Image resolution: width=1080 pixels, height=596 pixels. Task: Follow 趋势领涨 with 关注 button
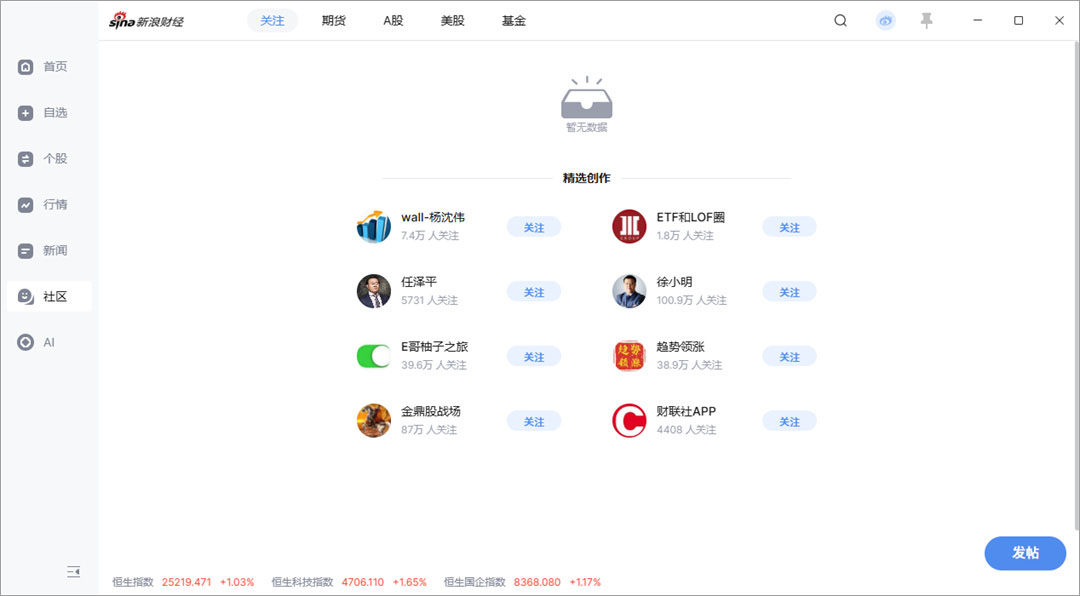pos(789,357)
